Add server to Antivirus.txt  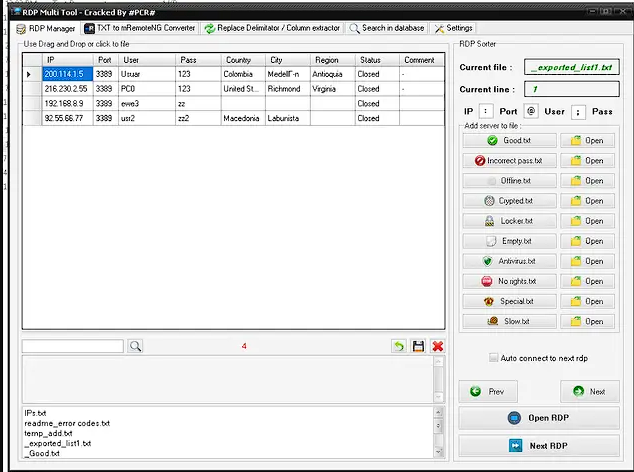coord(509,261)
